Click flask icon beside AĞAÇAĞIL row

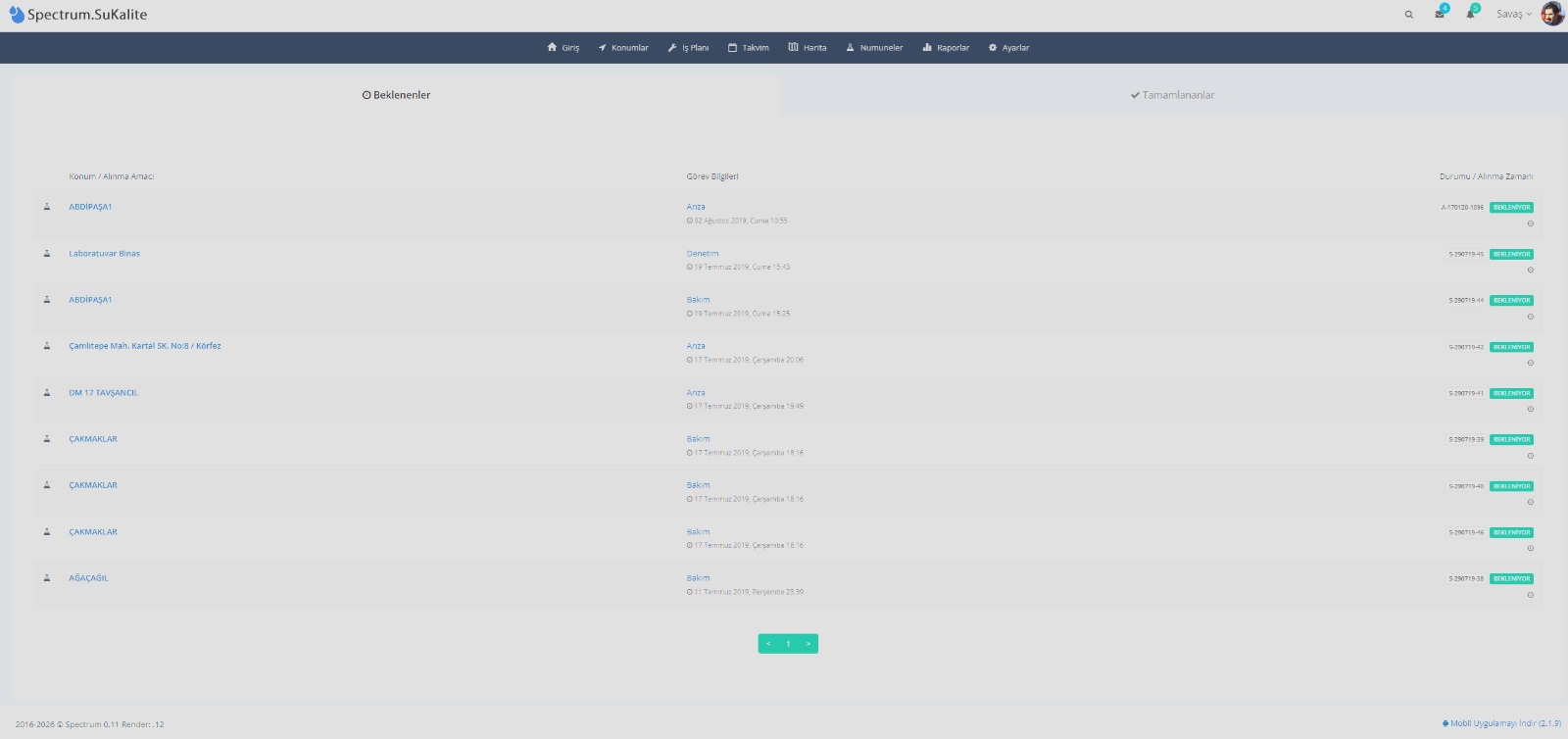coord(46,578)
